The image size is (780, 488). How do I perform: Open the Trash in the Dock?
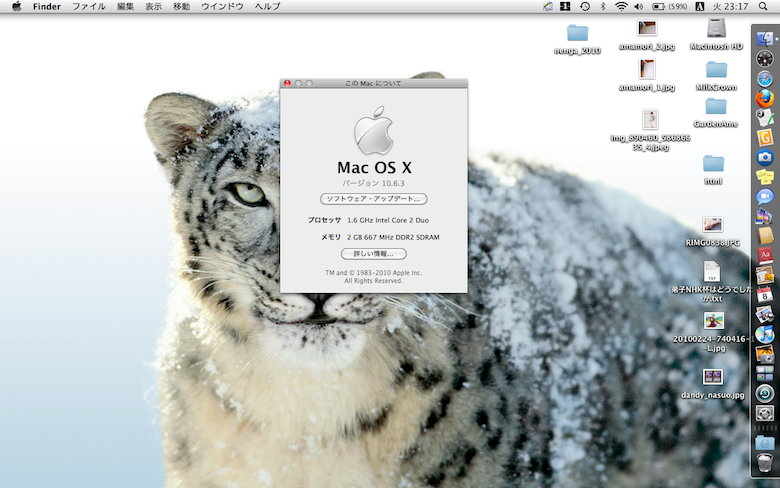pos(765,462)
